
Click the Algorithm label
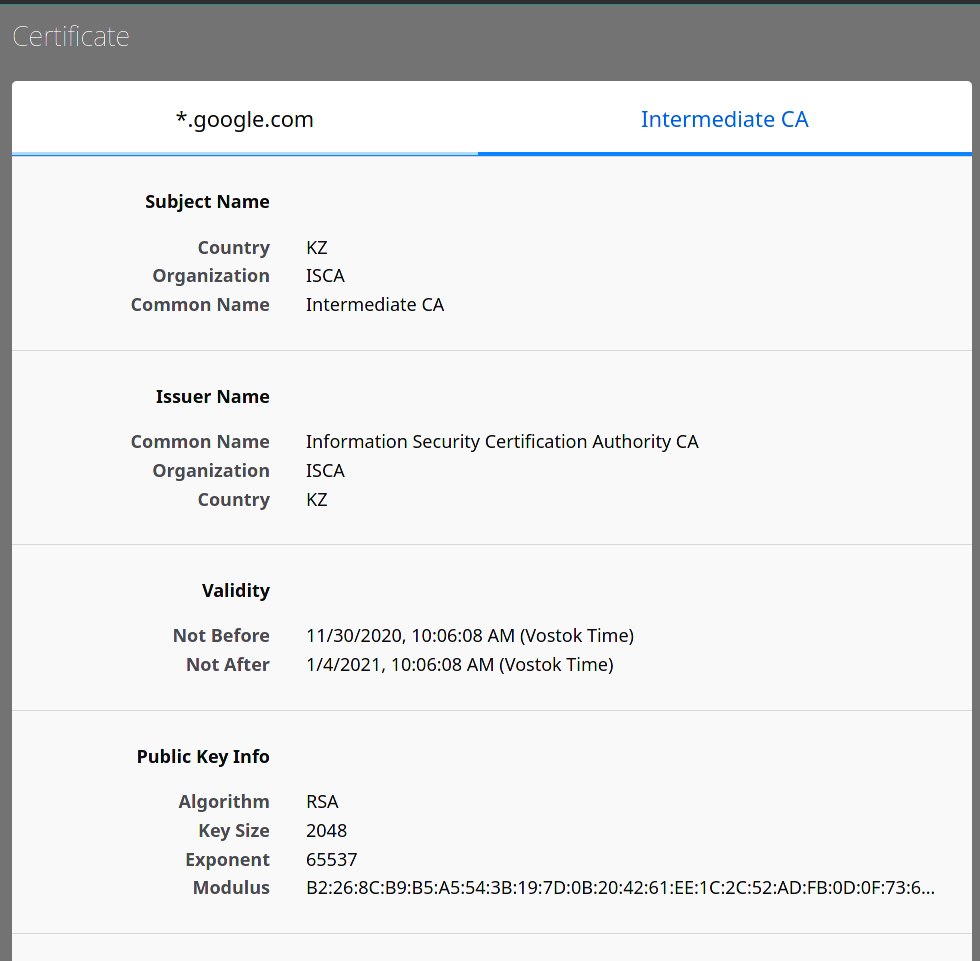(x=224, y=802)
